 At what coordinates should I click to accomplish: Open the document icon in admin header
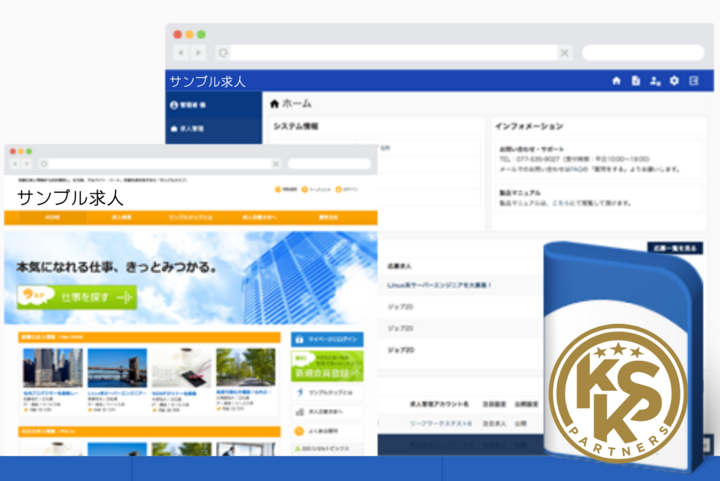coord(636,81)
